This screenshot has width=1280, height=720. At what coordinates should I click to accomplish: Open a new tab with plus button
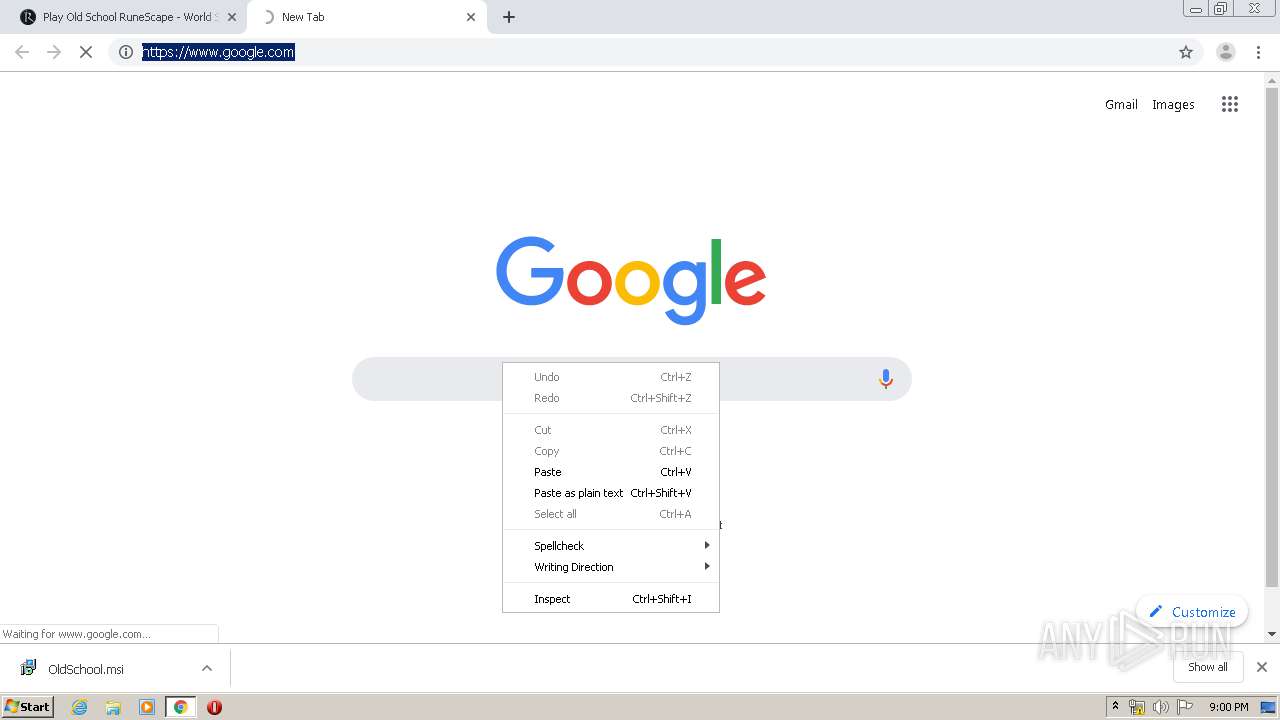click(509, 17)
